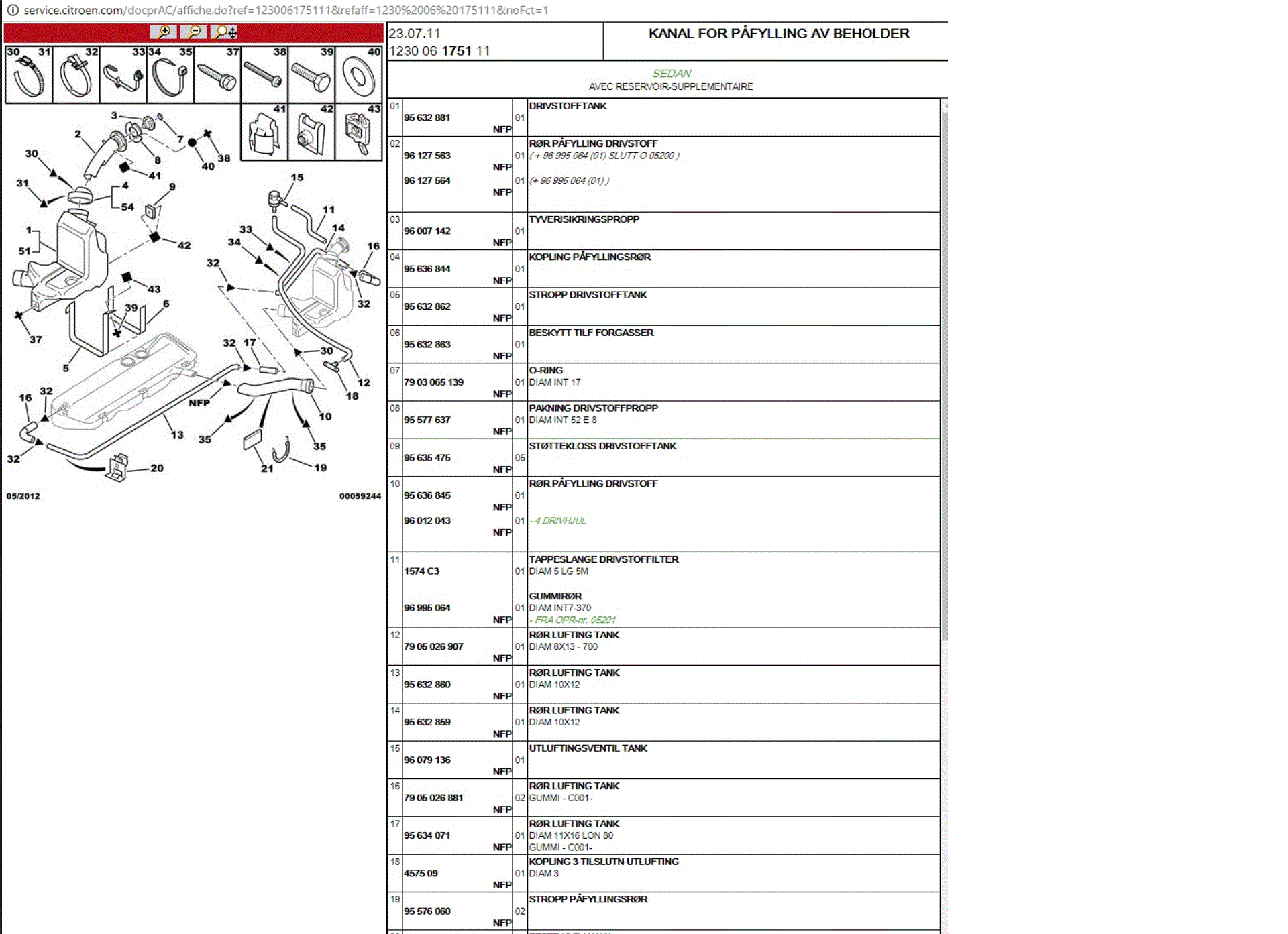Select clip thumbnail numbered 33
Screen dimensions: 1288x934
(x=123, y=74)
